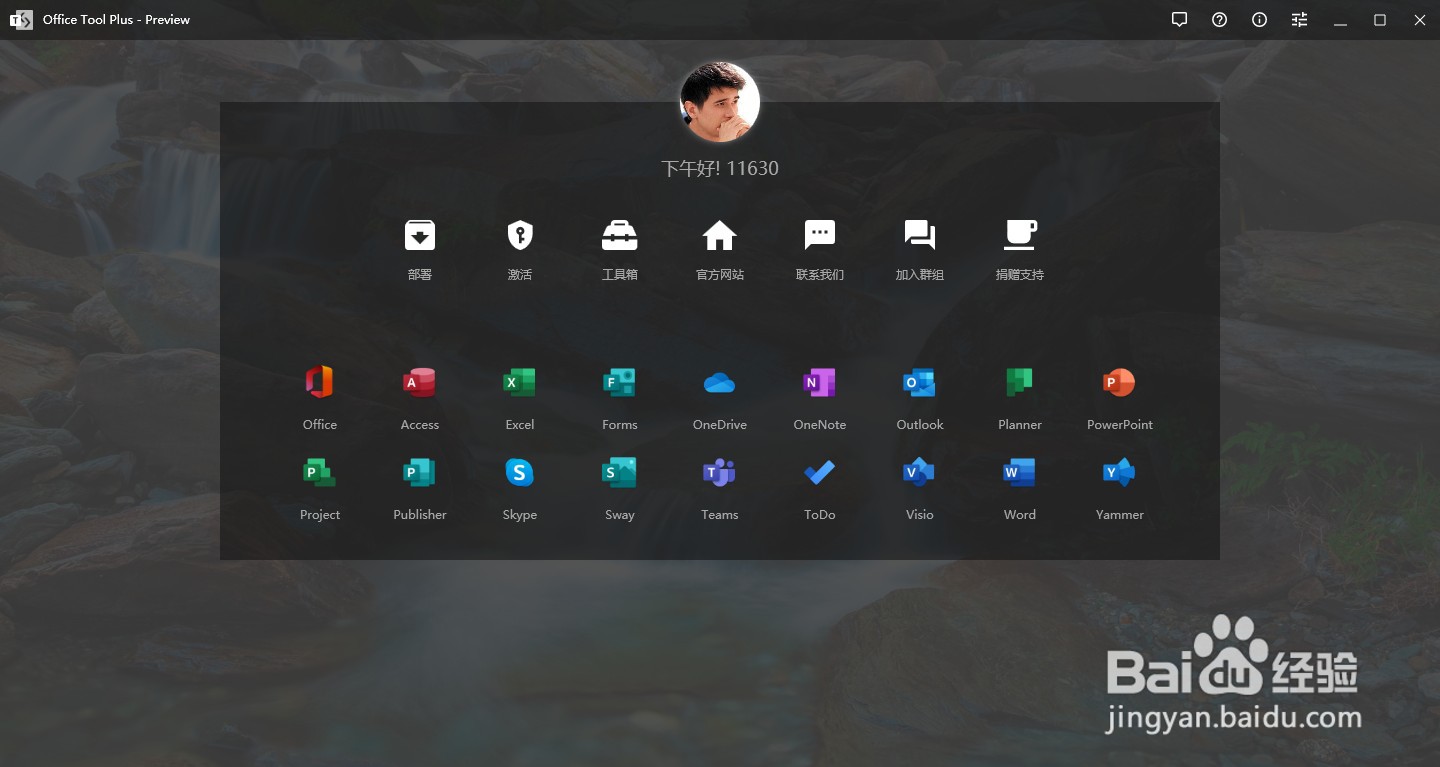Image resolution: width=1440 pixels, height=767 pixels.
Task: Open the feedback message icon in title bar
Action: pos(1180,20)
